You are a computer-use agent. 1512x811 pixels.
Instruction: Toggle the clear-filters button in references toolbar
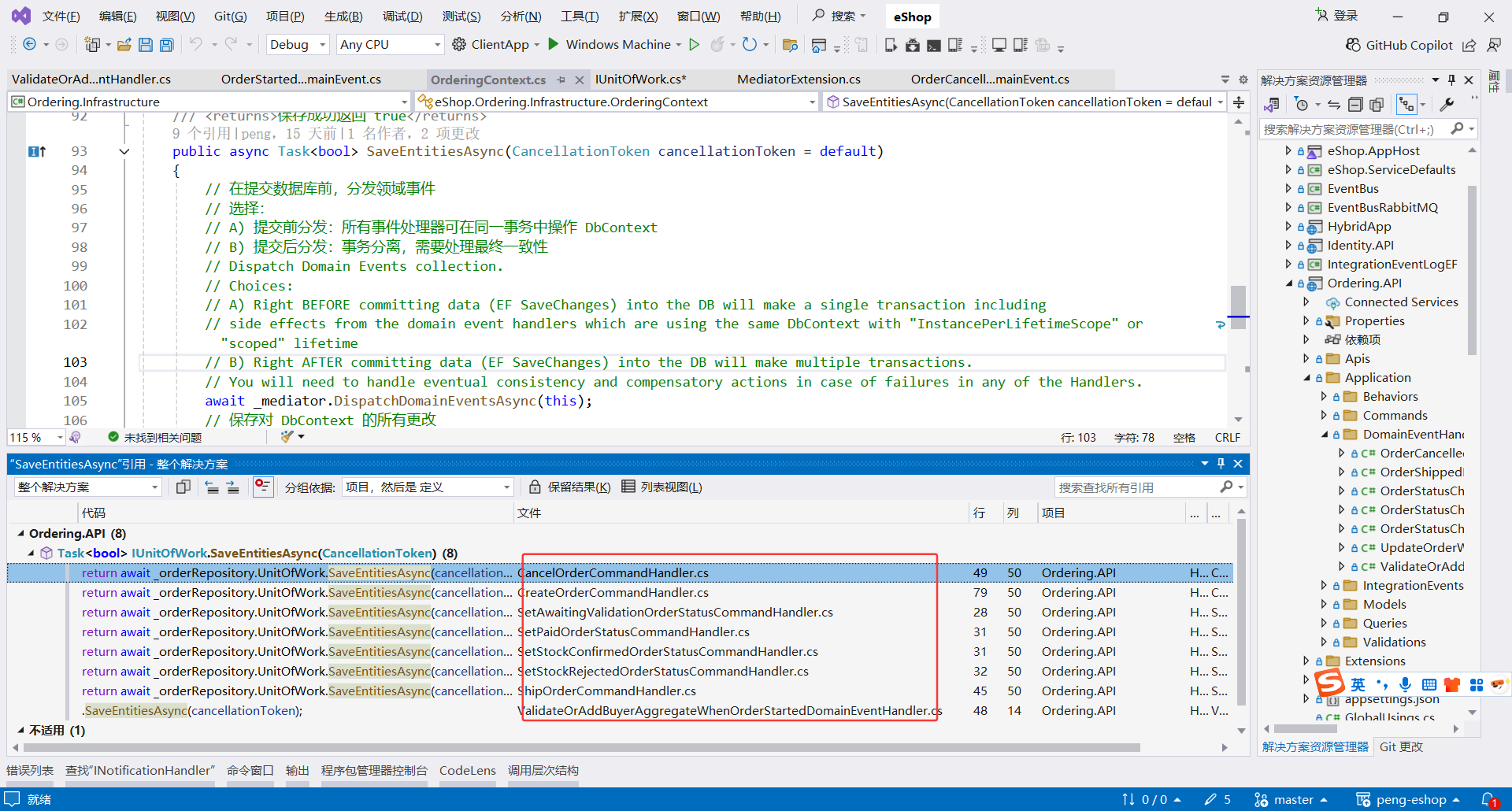(262, 487)
